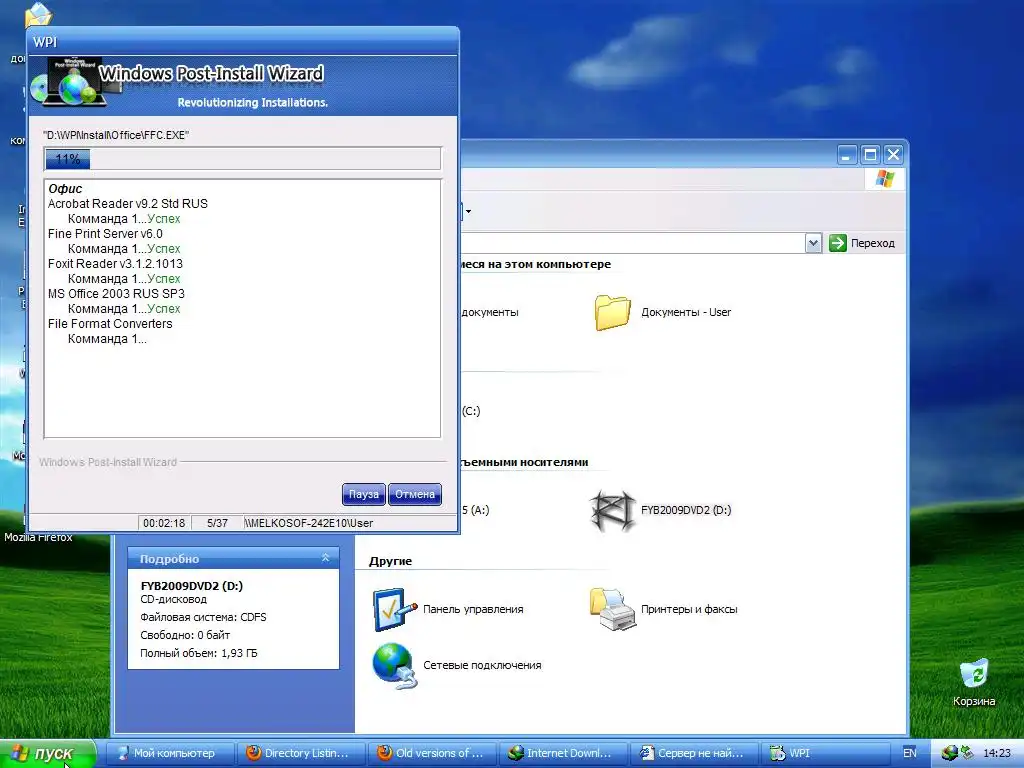Image resolution: width=1024 pixels, height=768 pixels.
Task: Collapse the Подробно details panel
Action: (x=325, y=558)
